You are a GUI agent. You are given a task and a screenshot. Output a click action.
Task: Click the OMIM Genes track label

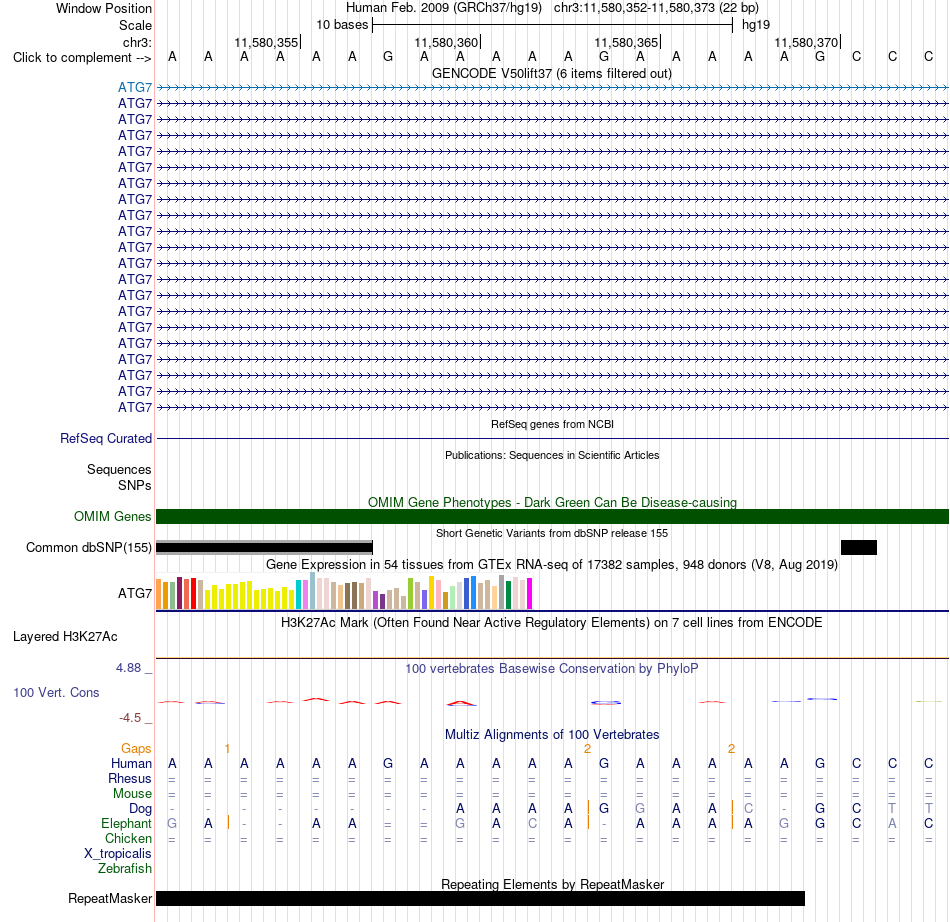pyautogui.click(x=113, y=516)
